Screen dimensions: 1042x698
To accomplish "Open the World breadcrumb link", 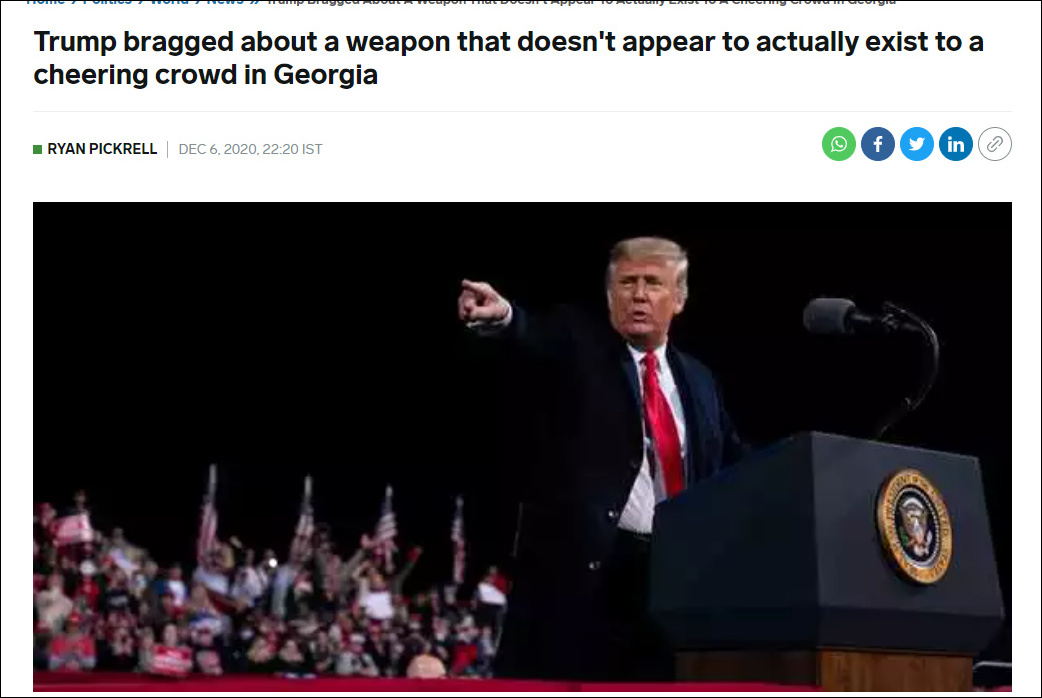I will tap(169, 2).
